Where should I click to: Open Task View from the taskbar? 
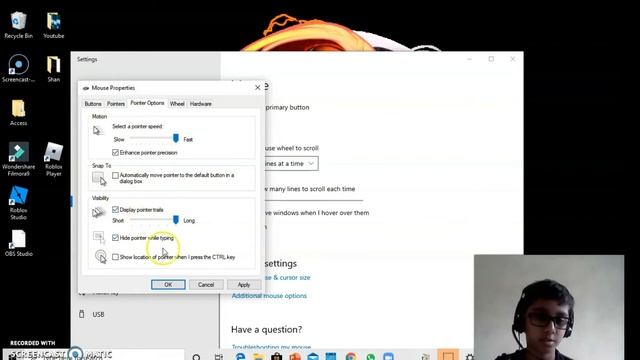(x=219, y=357)
